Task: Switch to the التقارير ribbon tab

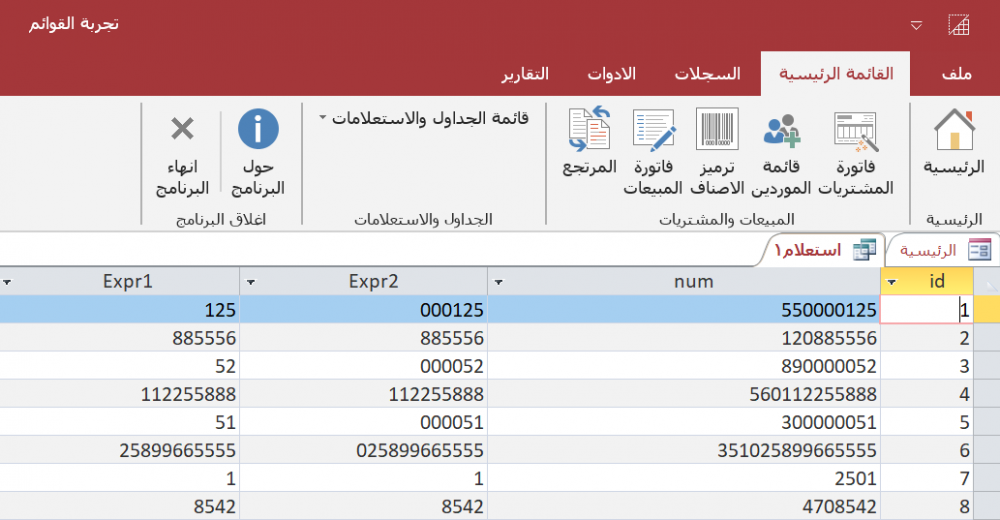Action: pos(524,75)
